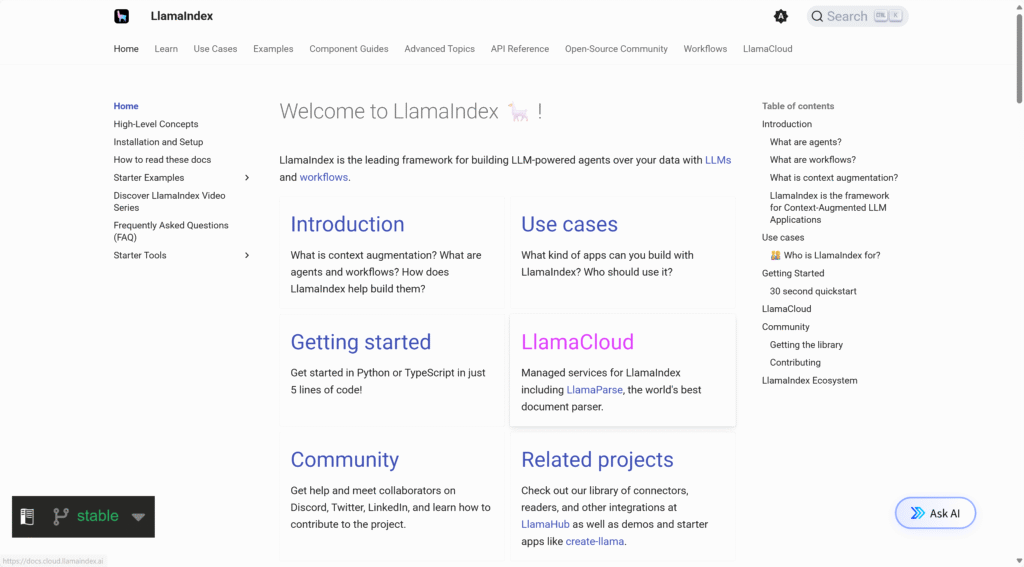Select Home in the left sidebar
This screenshot has width=1024, height=567.
[126, 106]
